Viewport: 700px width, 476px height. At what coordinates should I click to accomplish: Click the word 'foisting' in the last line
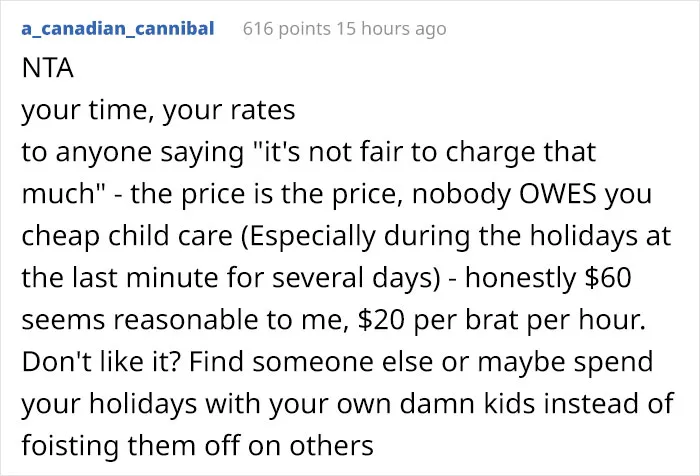click(x=70, y=446)
